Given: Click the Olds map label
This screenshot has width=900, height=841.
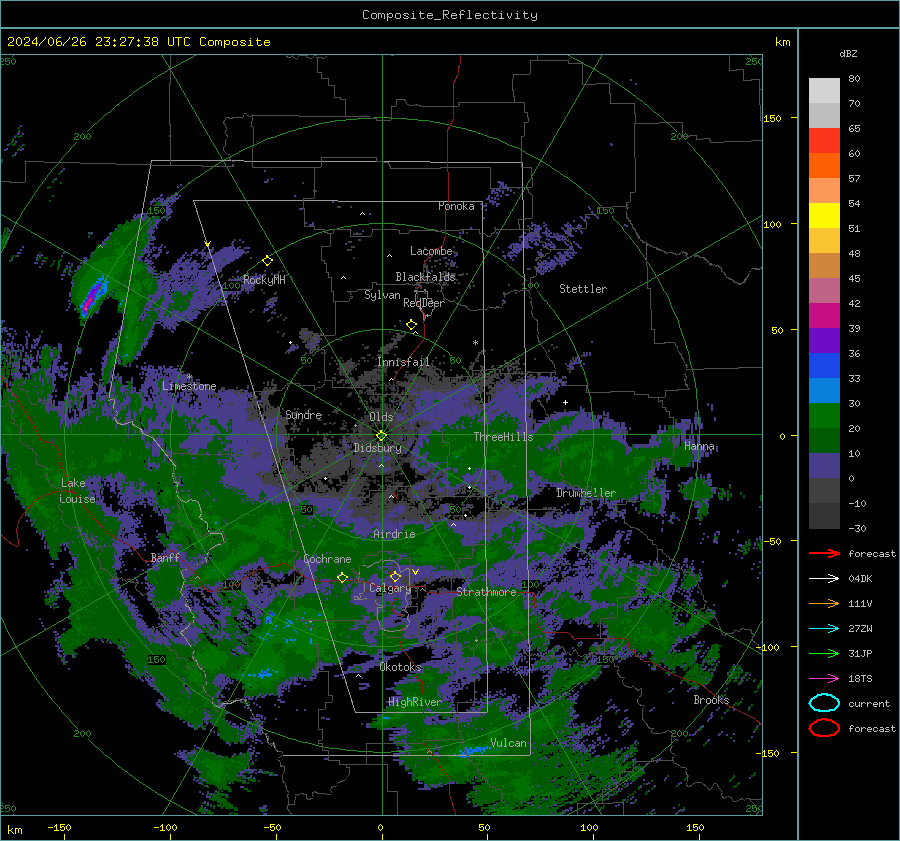Looking at the screenshot, I should coord(381,417).
